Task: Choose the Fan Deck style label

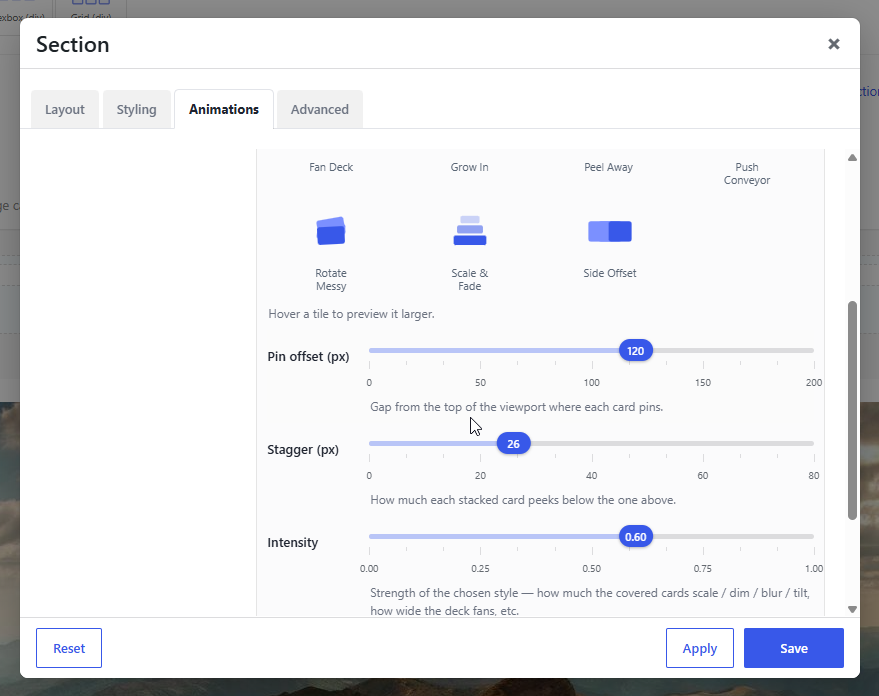Action: pyautogui.click(x=331, y=167)
